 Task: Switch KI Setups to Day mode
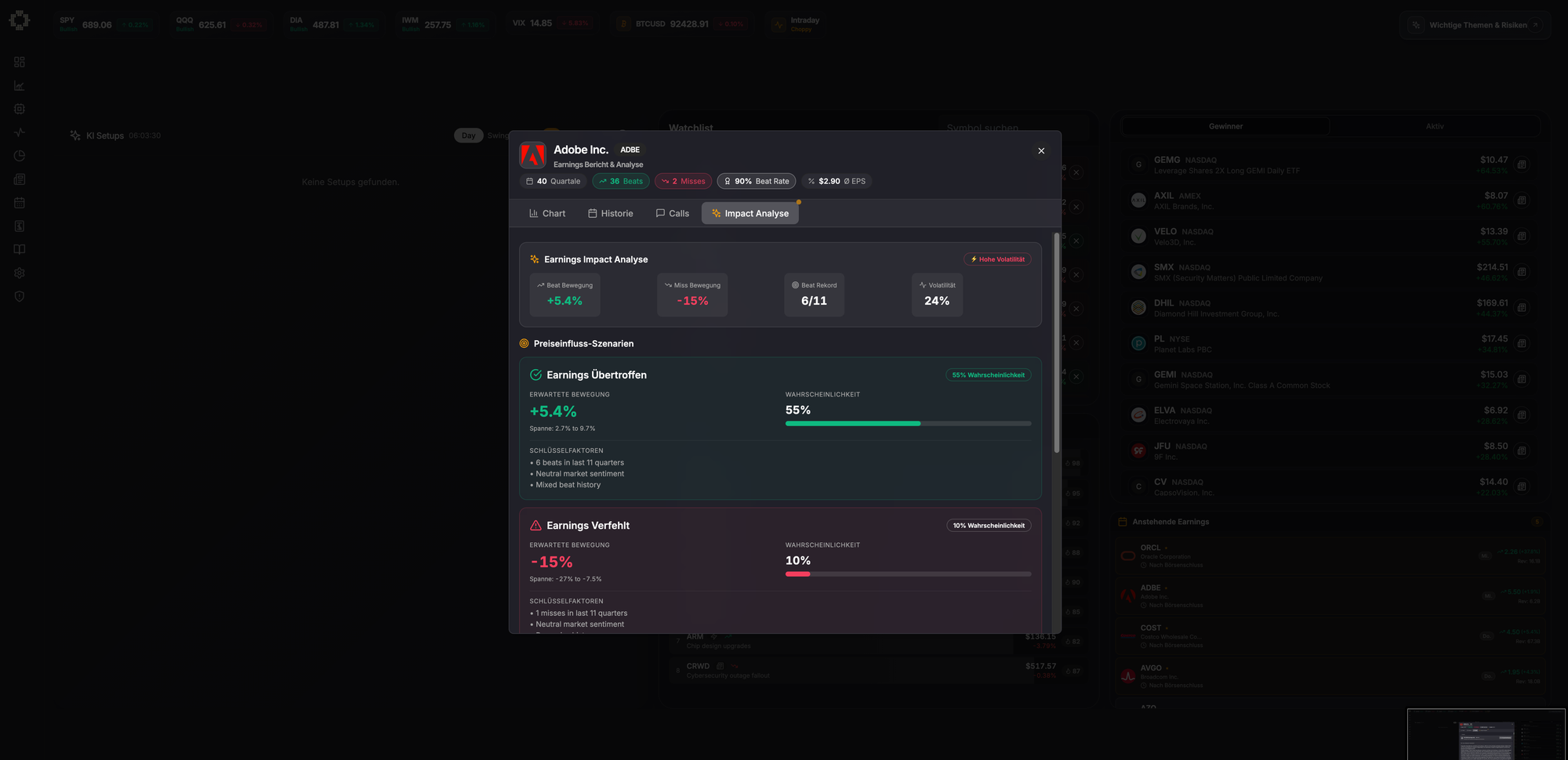click(468, 136)
